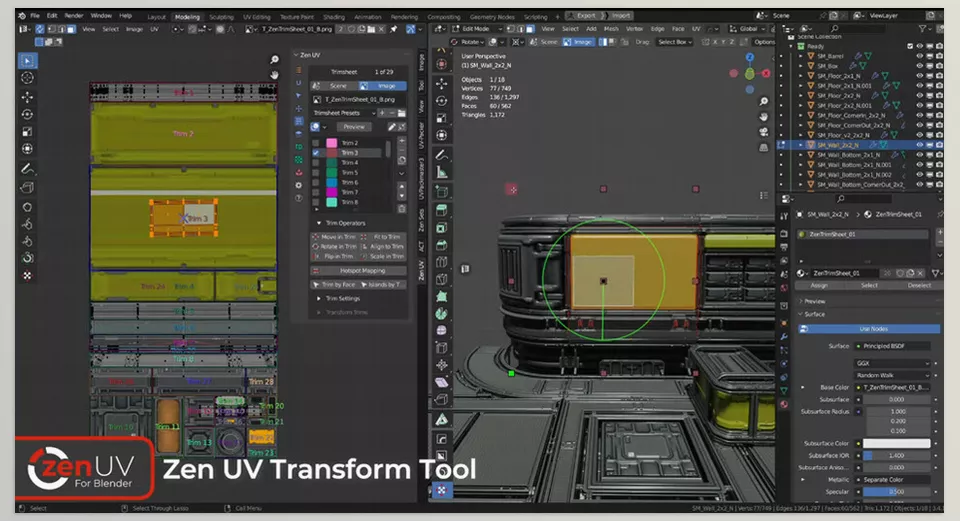Screen dimensions: 960x521
Task: Open the File menu
Action: 35,15
